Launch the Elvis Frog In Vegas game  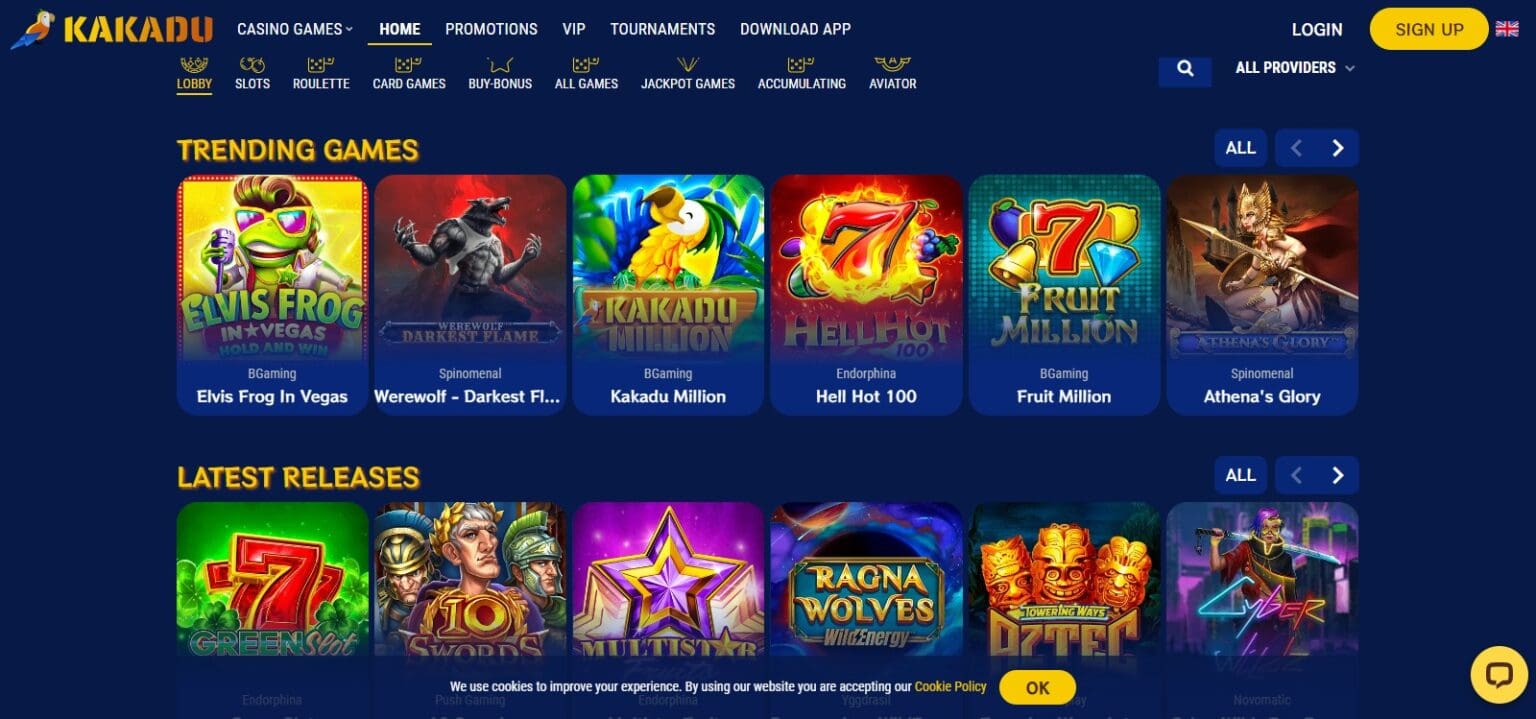[272, 295]
